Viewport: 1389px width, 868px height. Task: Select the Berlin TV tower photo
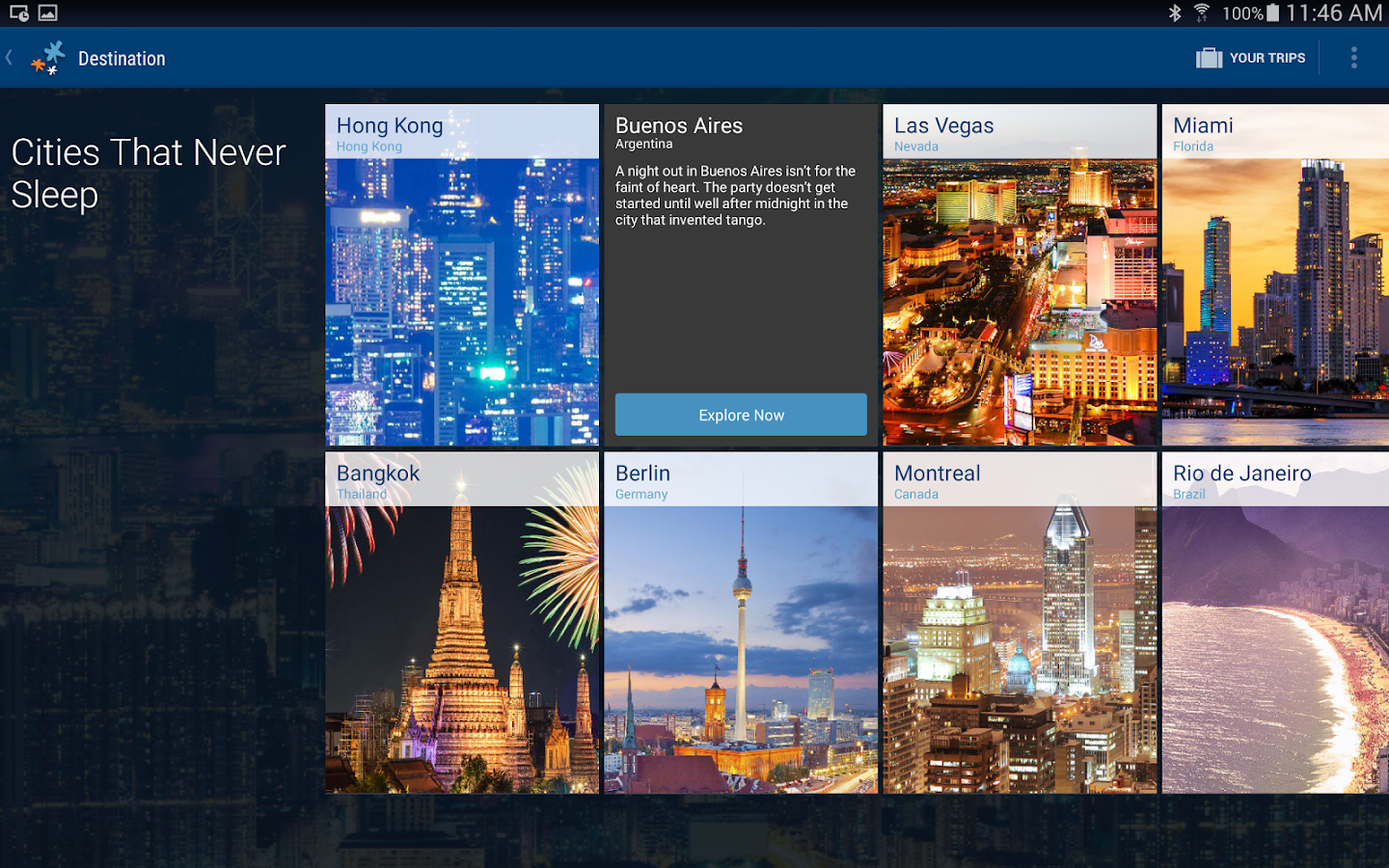(741, 650)
